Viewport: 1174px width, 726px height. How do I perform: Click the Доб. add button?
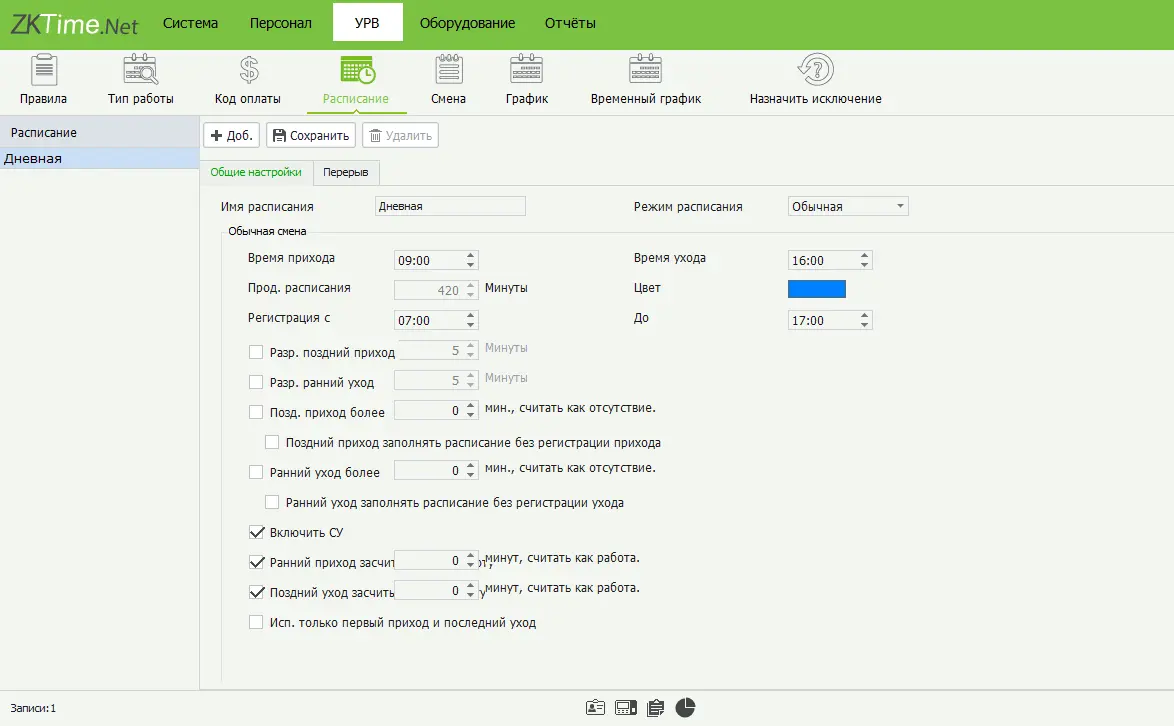click(x=232, y=136)
